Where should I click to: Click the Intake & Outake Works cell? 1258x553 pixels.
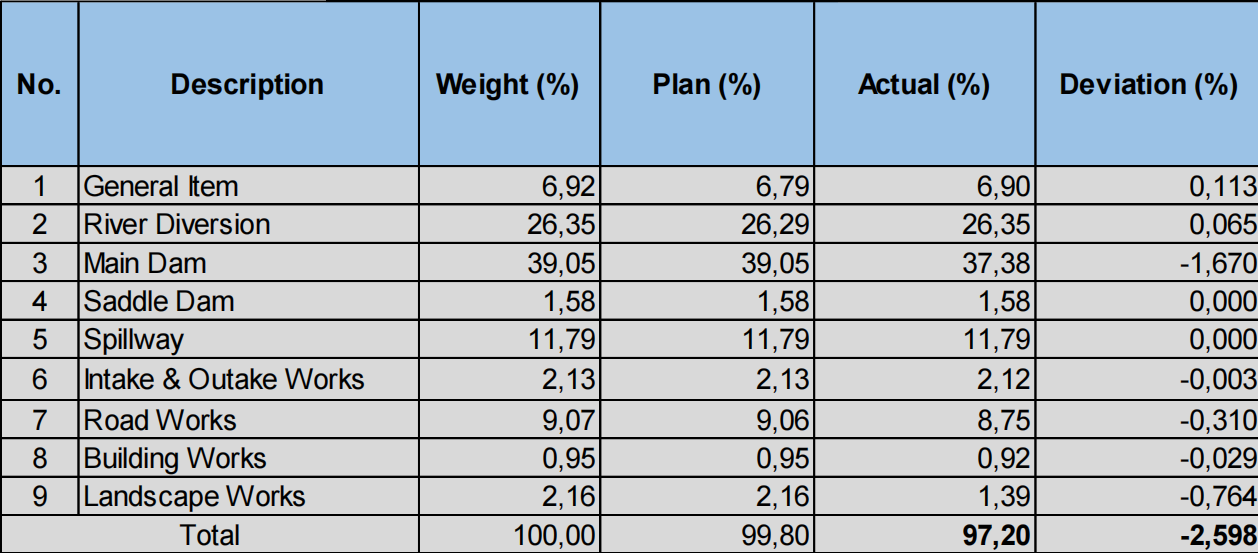point(248,379)
